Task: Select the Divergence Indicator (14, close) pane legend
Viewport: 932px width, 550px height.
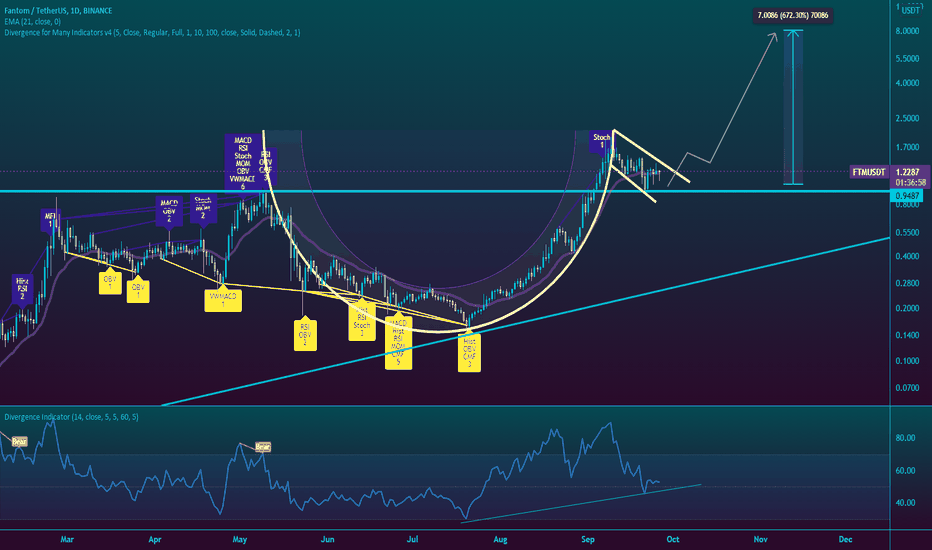Action: click(x=71, y=417)
